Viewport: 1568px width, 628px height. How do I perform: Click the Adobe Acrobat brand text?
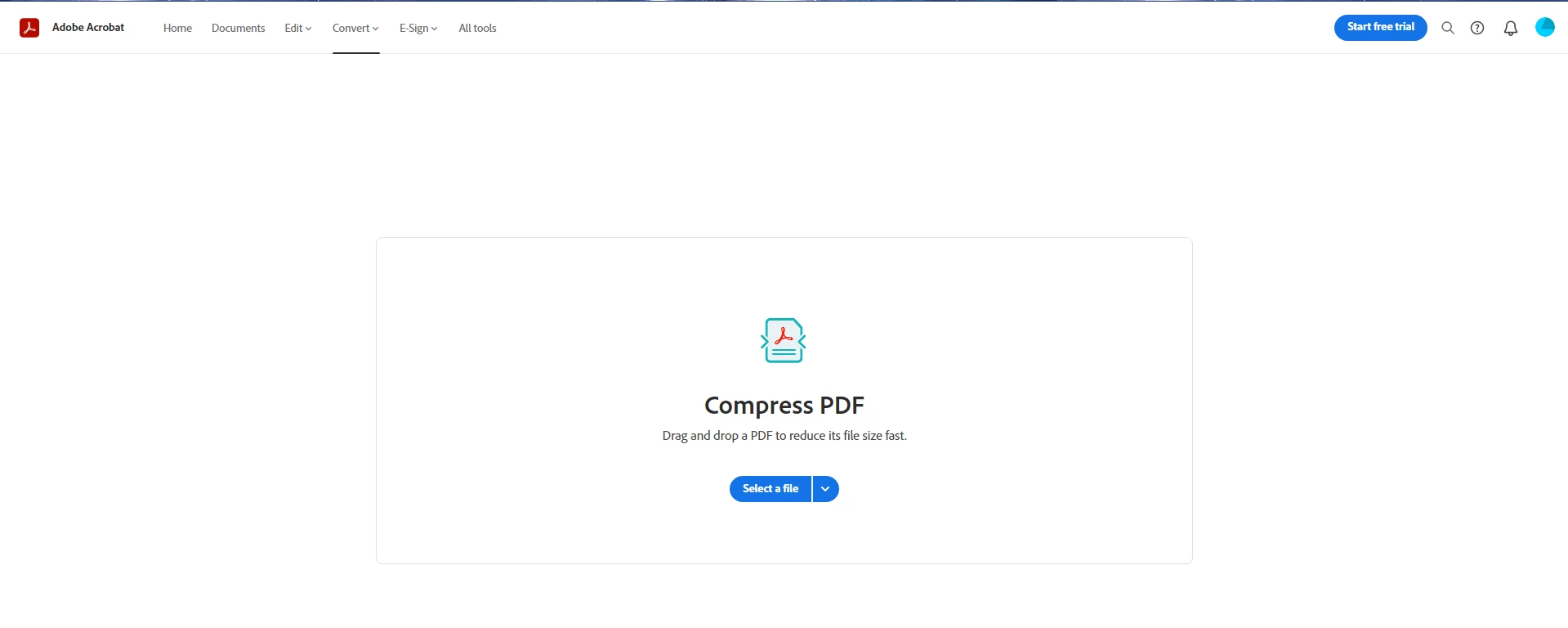coord(88,27)
